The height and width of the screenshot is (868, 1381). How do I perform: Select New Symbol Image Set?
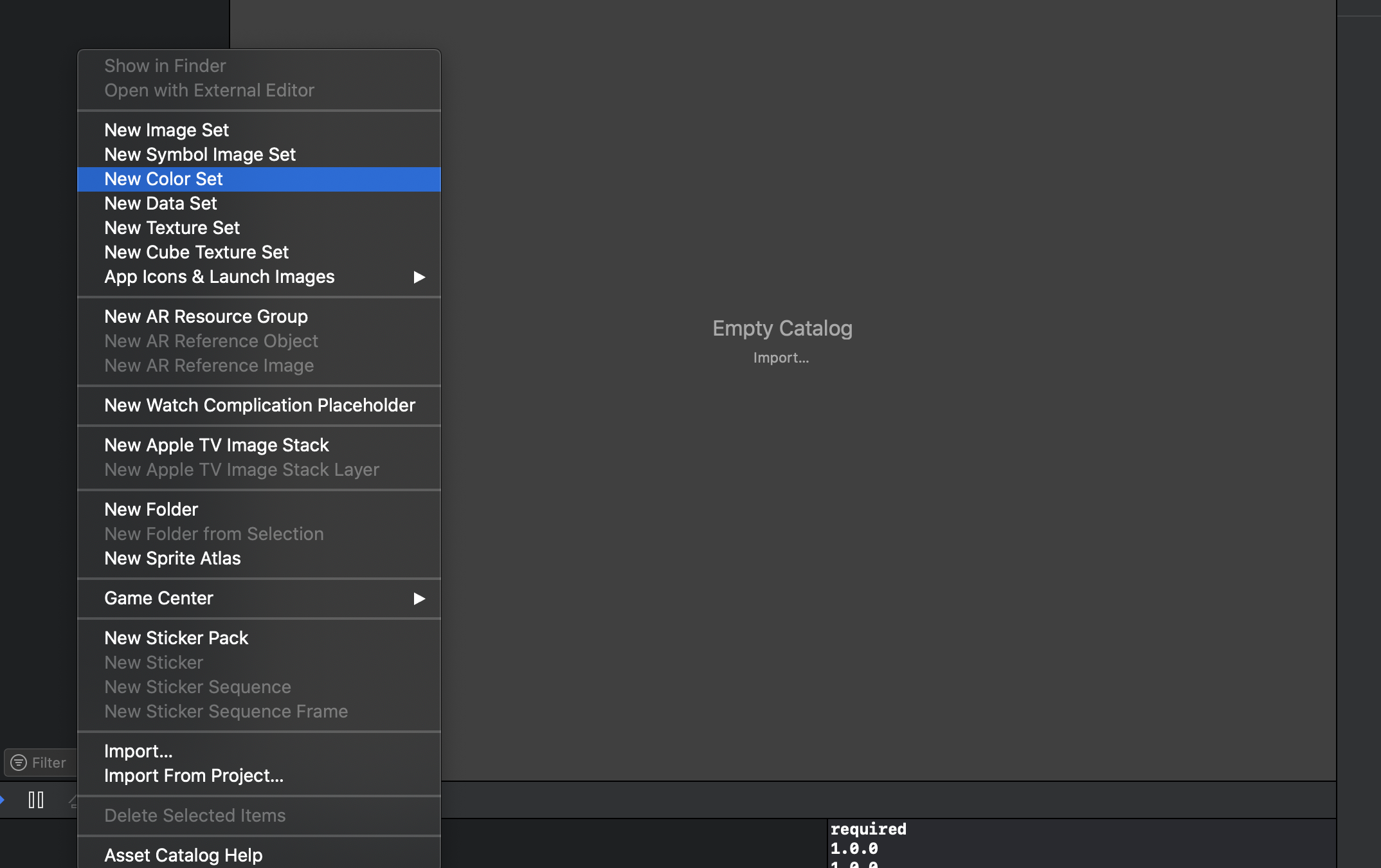[x=200, y=154]
